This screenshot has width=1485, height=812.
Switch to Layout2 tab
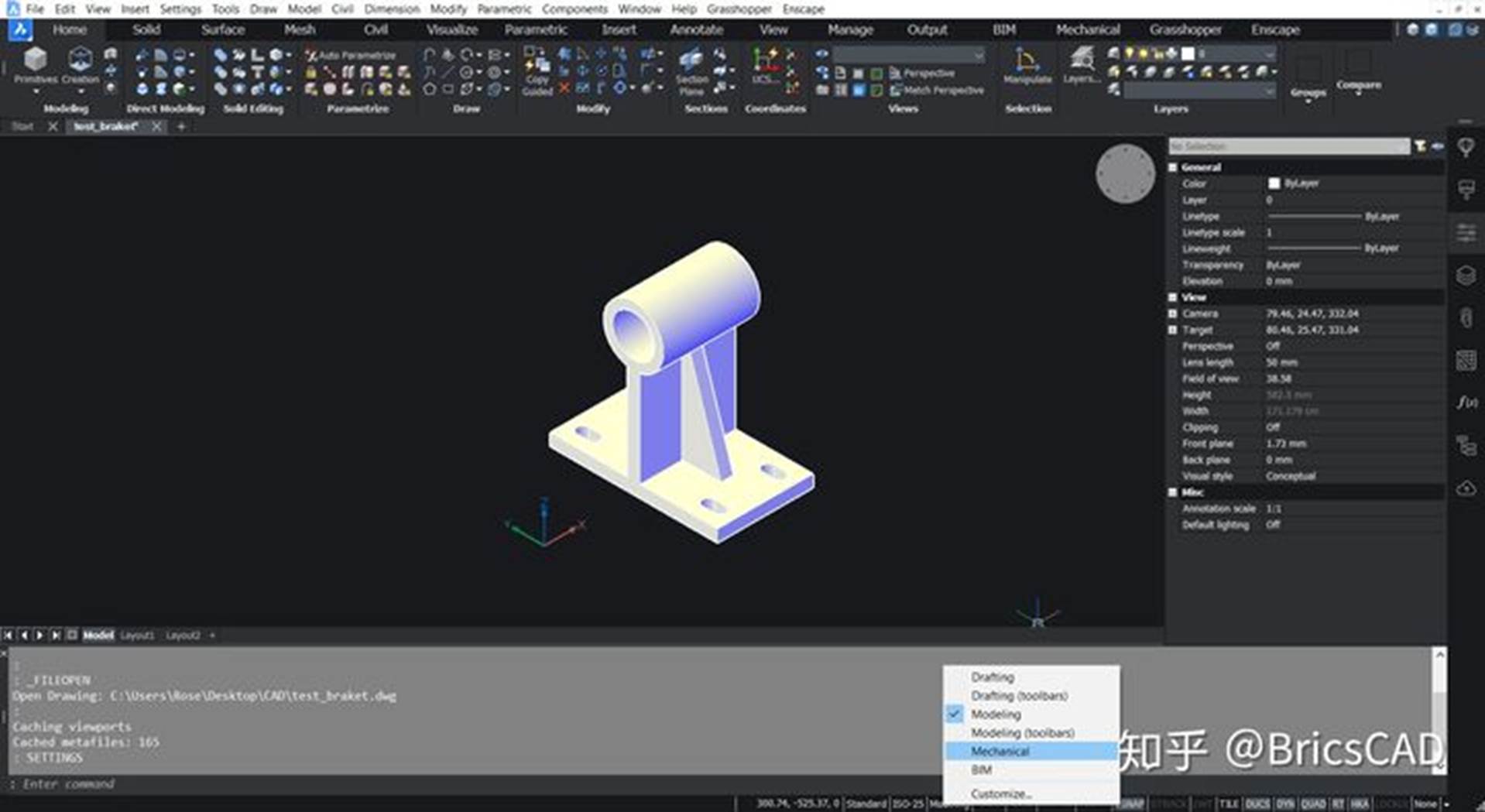183,635
